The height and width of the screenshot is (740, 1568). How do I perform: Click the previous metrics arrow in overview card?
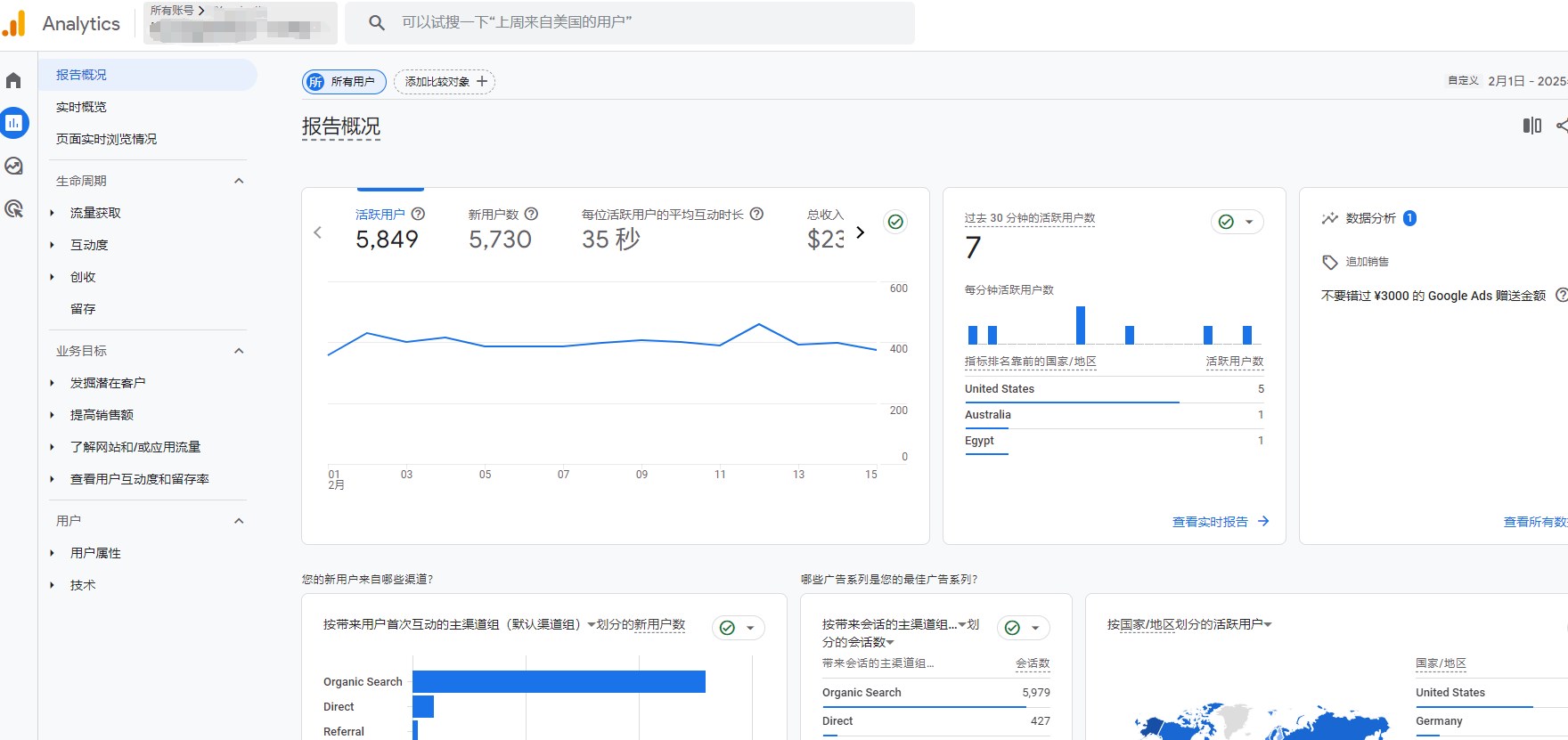(318, 232)
